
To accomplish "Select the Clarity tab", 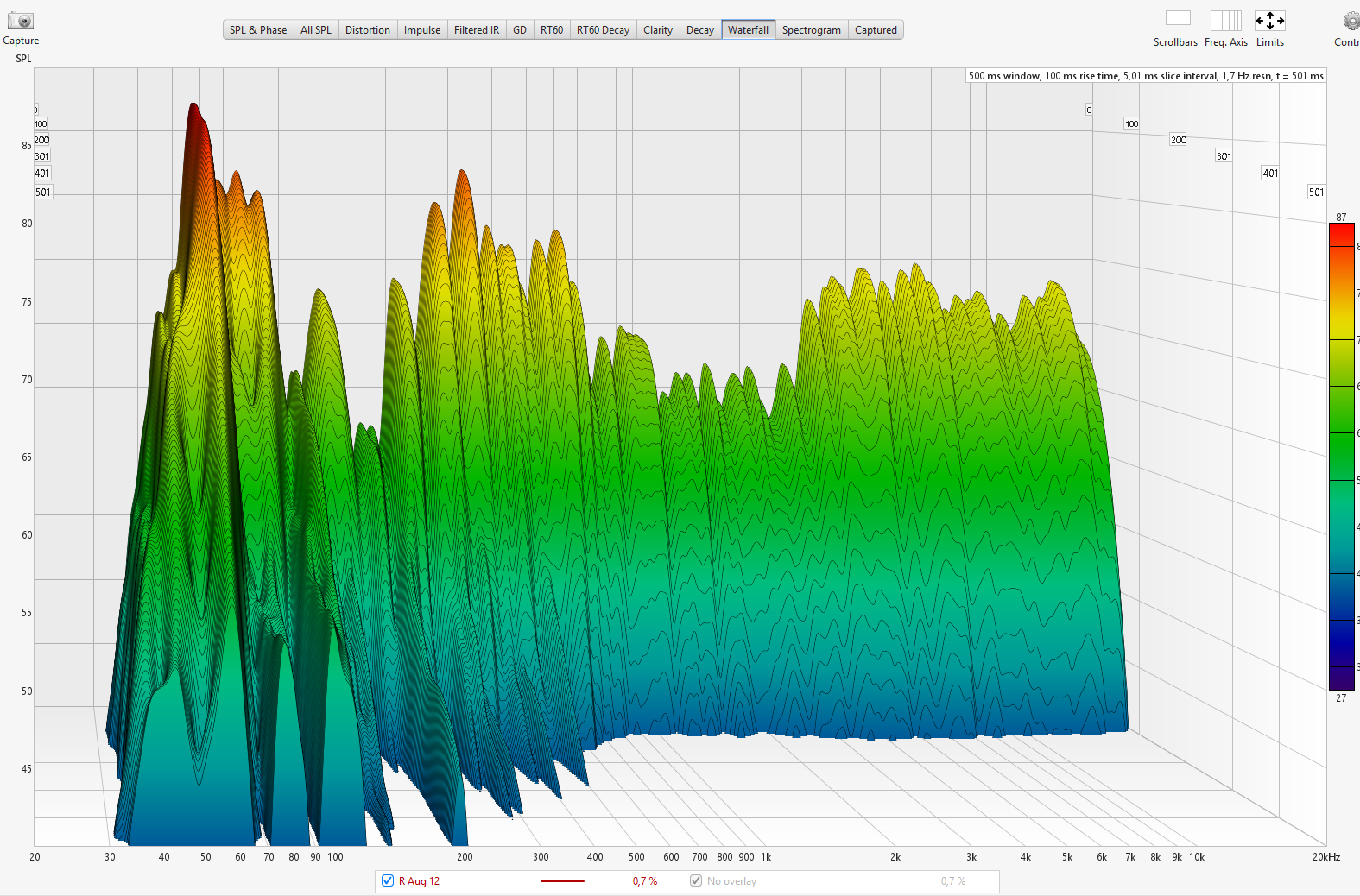I will (x=658, y=30).
